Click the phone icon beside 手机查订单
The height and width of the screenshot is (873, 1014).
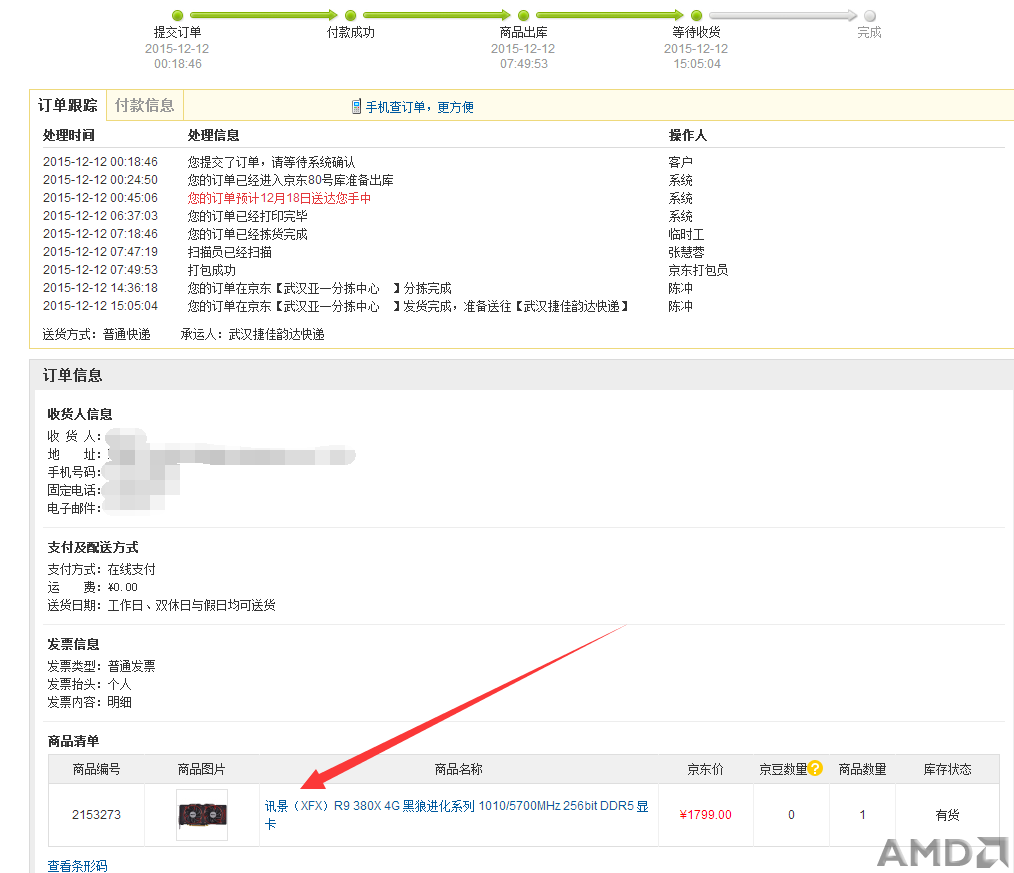pyautogui.click(x=356, y=107)
